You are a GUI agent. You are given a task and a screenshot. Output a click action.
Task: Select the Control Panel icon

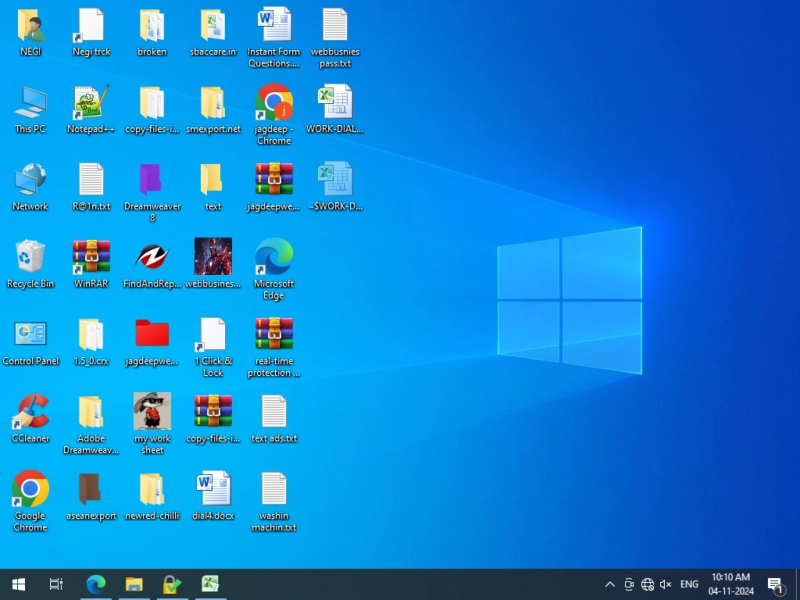[30, 335]
